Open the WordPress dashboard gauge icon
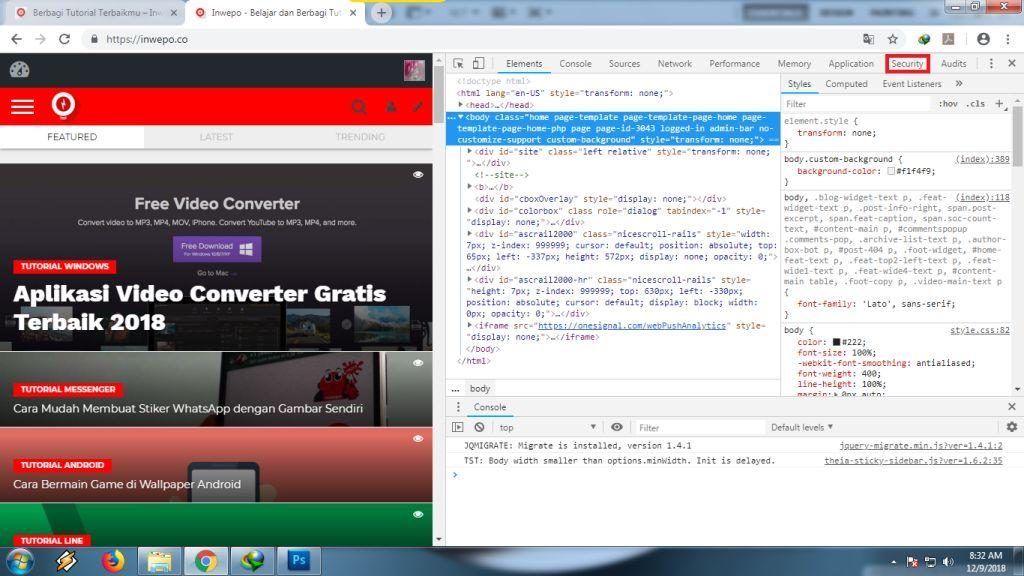The width and height of the screenshot is (1024, 576). tap(20, 69)
